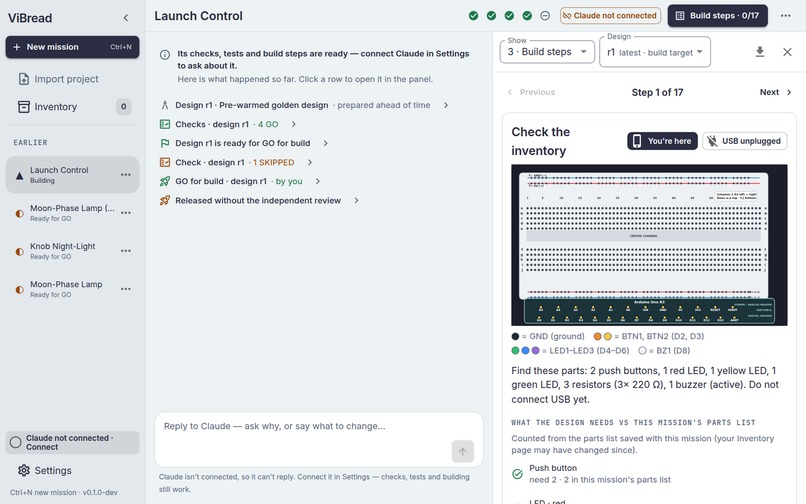Screen dimensions: 806x504
Task: Go to Next step
Action: click(x=776, y=92)
